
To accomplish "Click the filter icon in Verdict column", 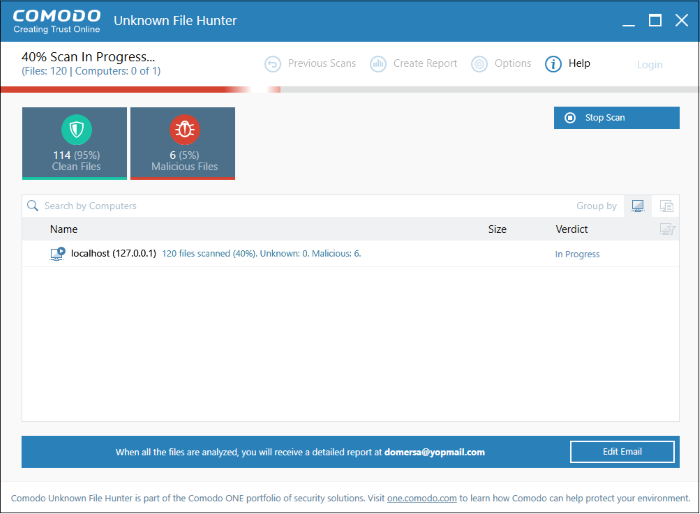I will (x=667, y=229).
